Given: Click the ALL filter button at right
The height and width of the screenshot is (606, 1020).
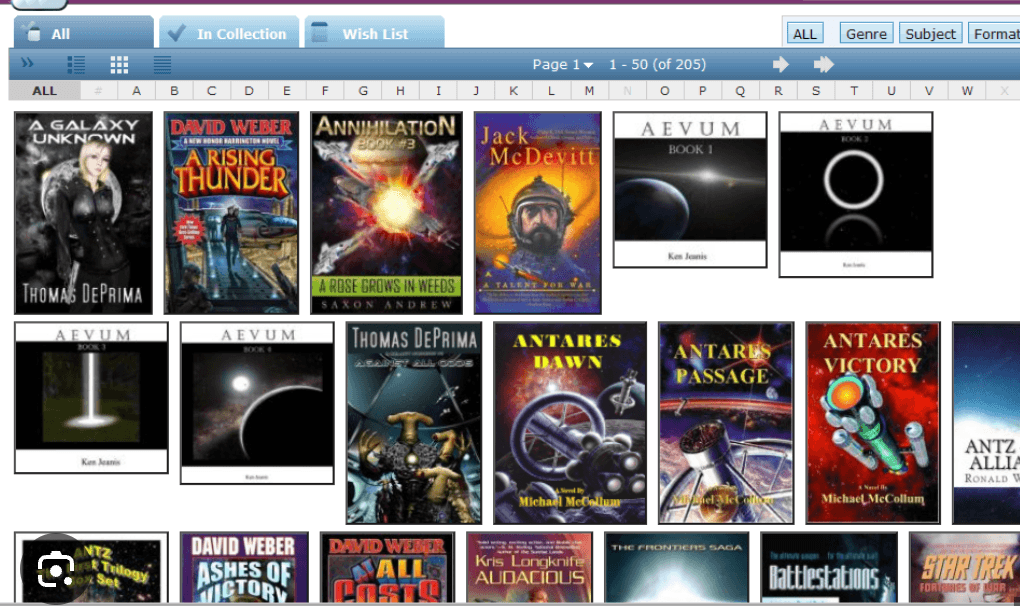Looking at the screenshot, I should click(804, 33).
